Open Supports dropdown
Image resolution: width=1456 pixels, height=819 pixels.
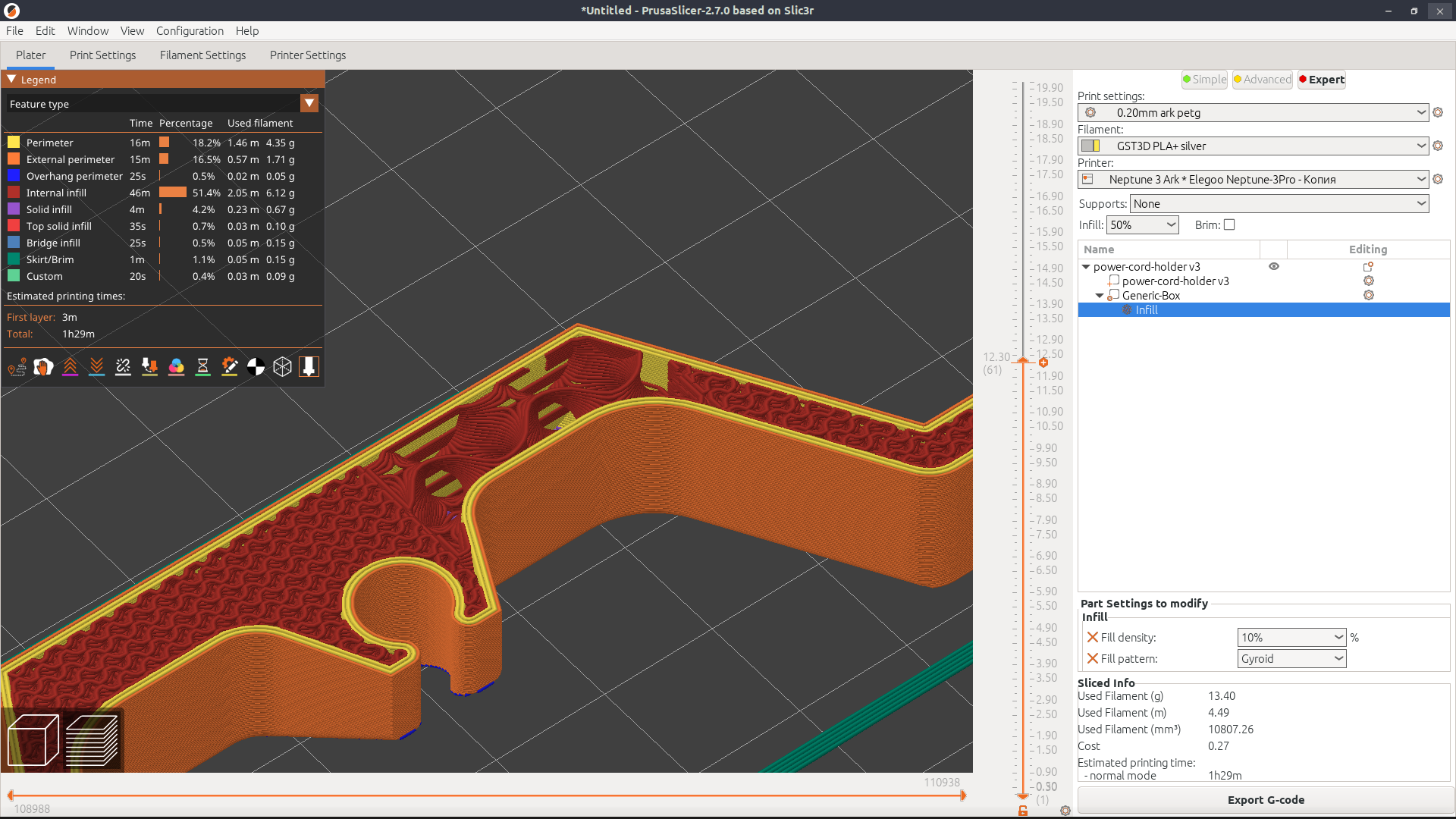click(x=1279, y=203)
